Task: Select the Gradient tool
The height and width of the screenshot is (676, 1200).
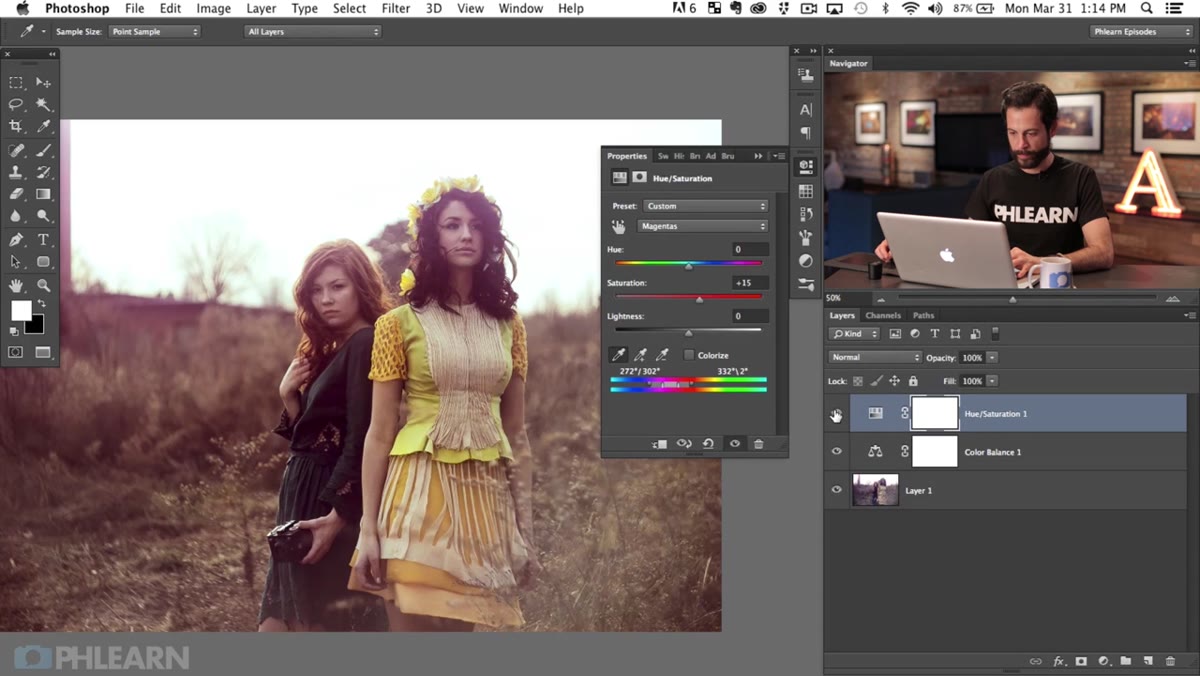Action: click(43, 194)
